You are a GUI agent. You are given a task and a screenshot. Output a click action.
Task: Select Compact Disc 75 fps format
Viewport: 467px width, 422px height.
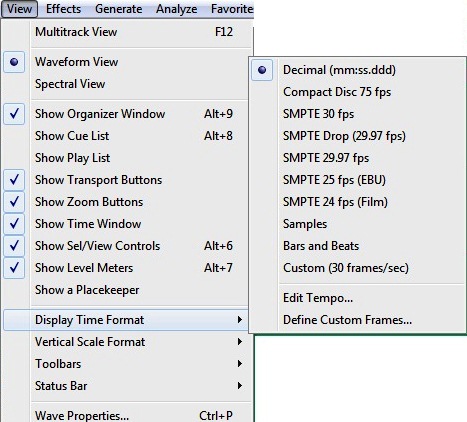pos(357,92)
